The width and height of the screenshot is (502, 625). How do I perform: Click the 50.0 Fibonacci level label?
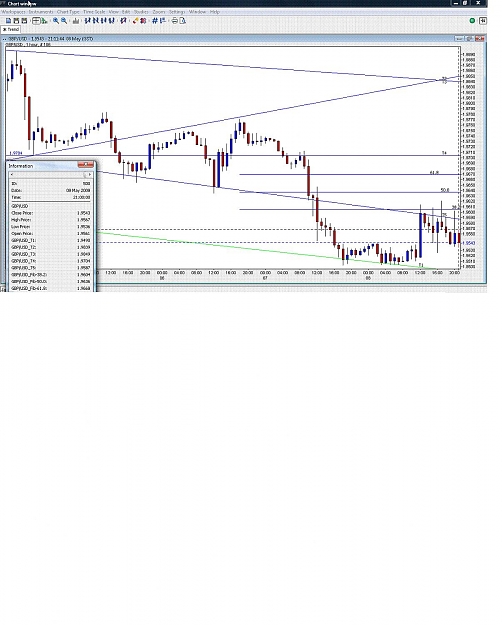445,190
